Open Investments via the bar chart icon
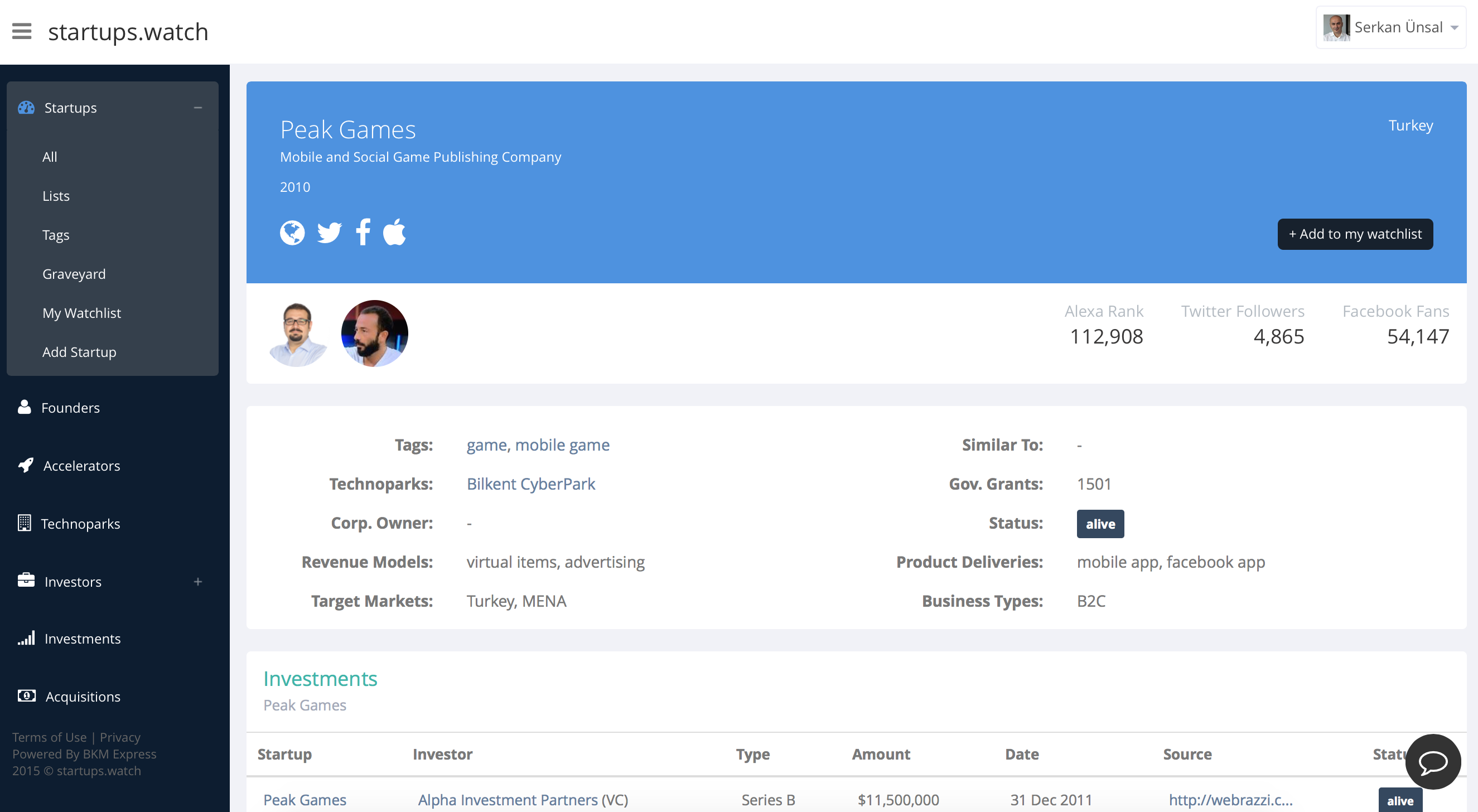Viewport: 1478px width, 812px height. point(26,638)
